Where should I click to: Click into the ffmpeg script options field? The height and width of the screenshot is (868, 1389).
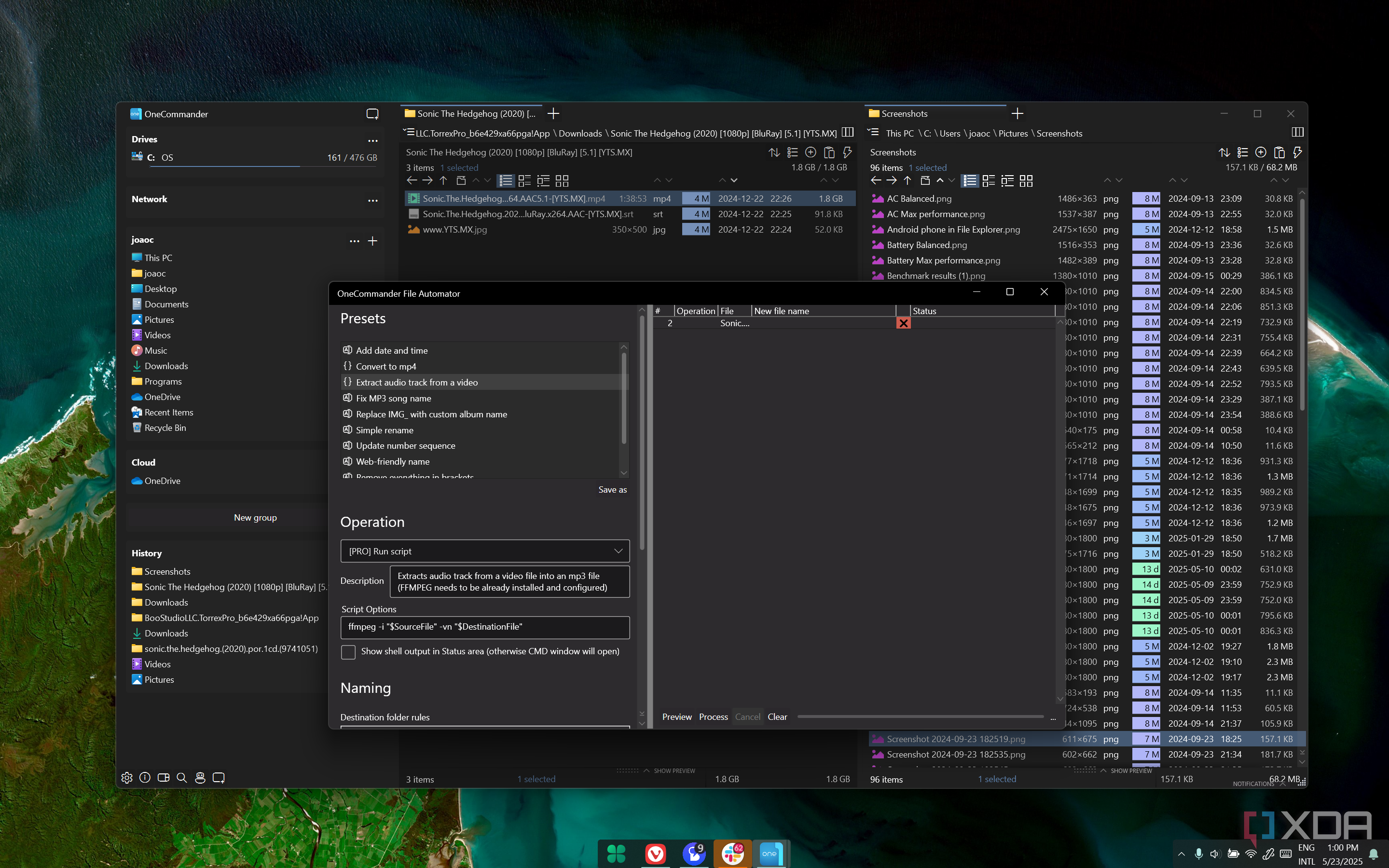coord(484,627)
